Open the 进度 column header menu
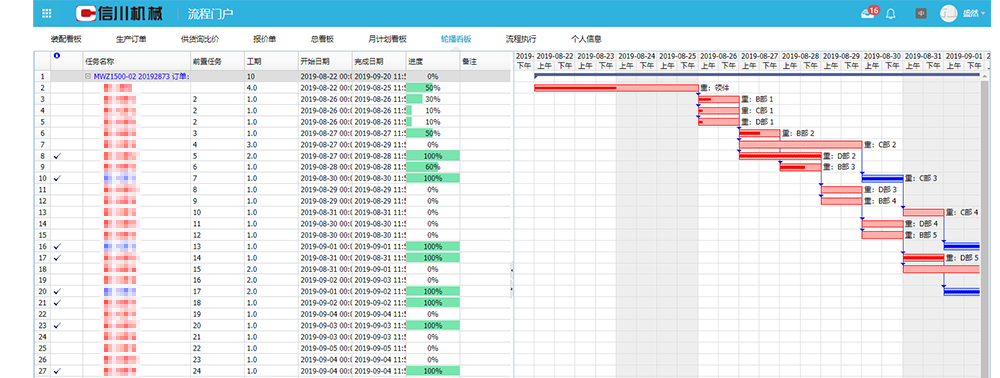The height and width of the screenshot is (378, 1000). point(433,62)
